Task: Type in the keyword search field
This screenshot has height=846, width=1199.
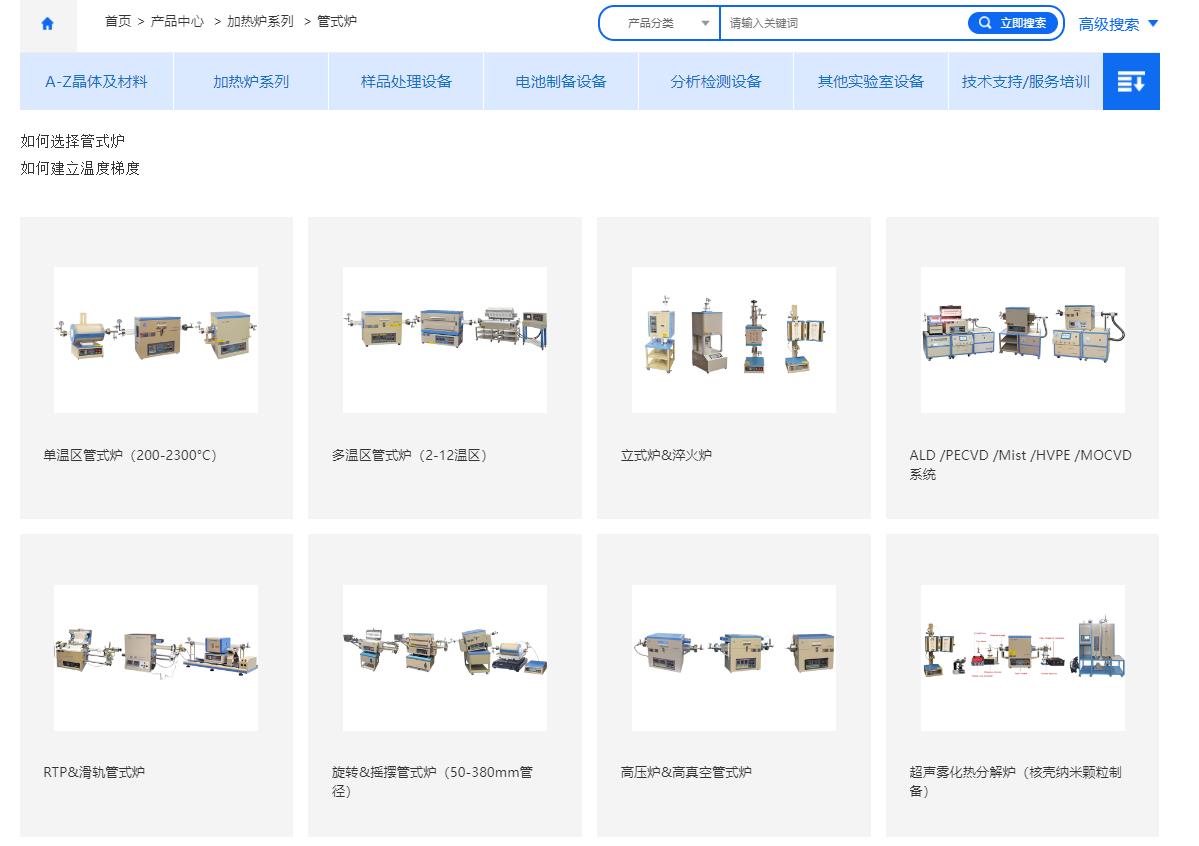Action: point(840,23)
